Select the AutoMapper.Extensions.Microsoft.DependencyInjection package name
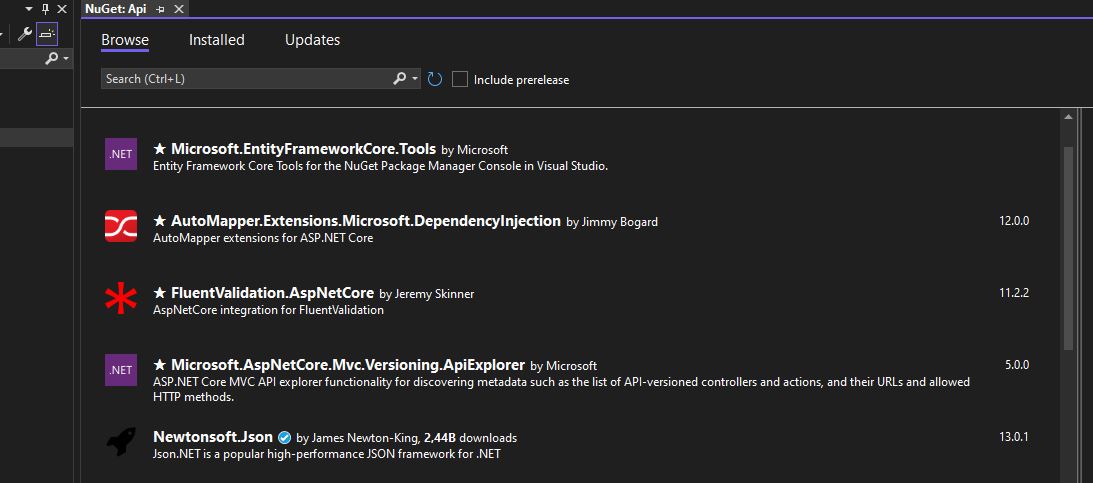1093x483 pixels. coord(365,221)
